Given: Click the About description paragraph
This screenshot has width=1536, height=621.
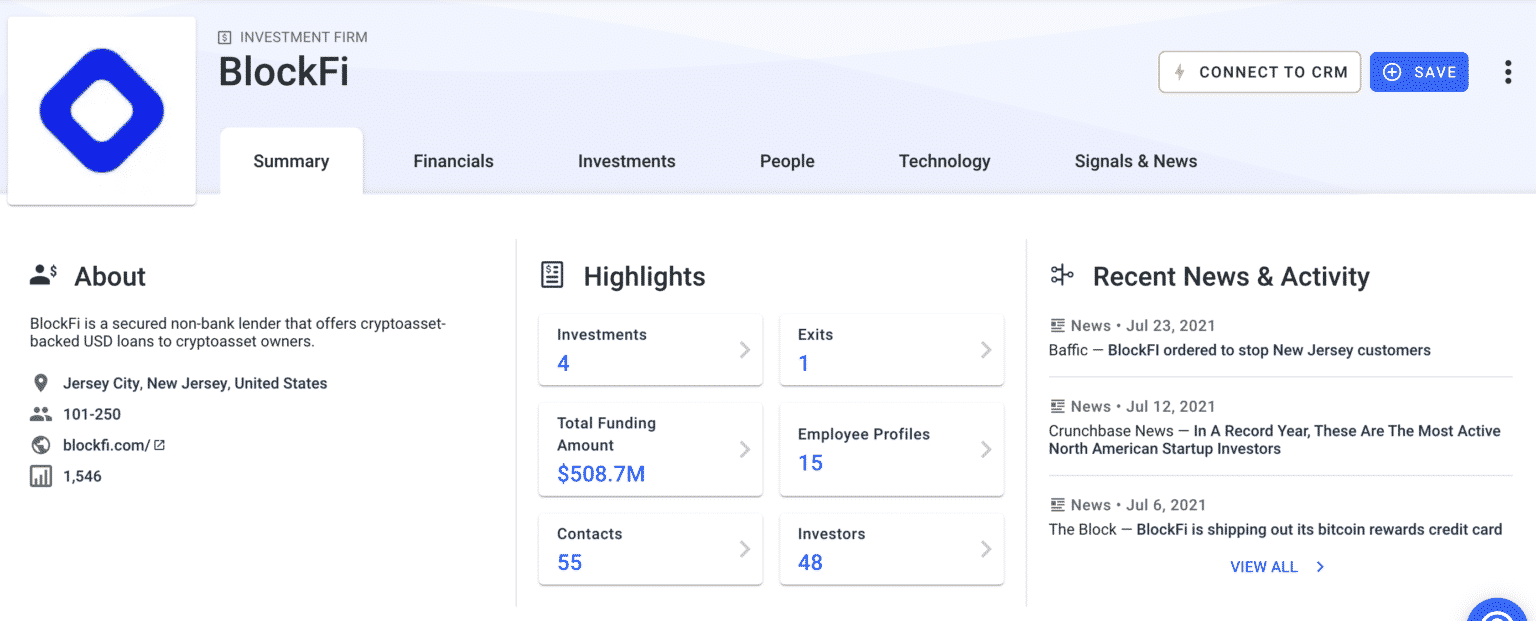Looking at the screenshot, I should pos(237,332).
